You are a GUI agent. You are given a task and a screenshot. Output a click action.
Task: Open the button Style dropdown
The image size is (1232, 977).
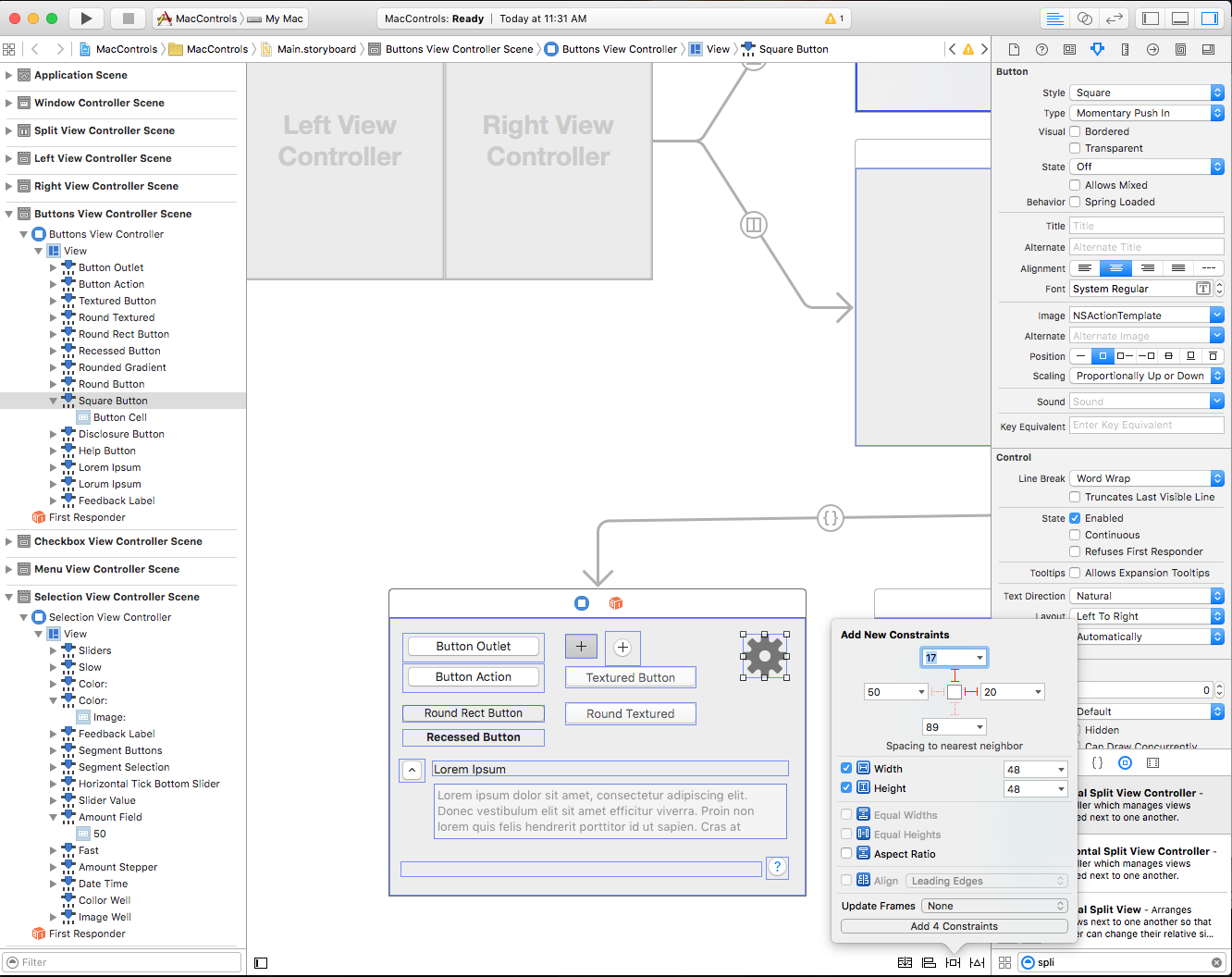click(1147, 93)
